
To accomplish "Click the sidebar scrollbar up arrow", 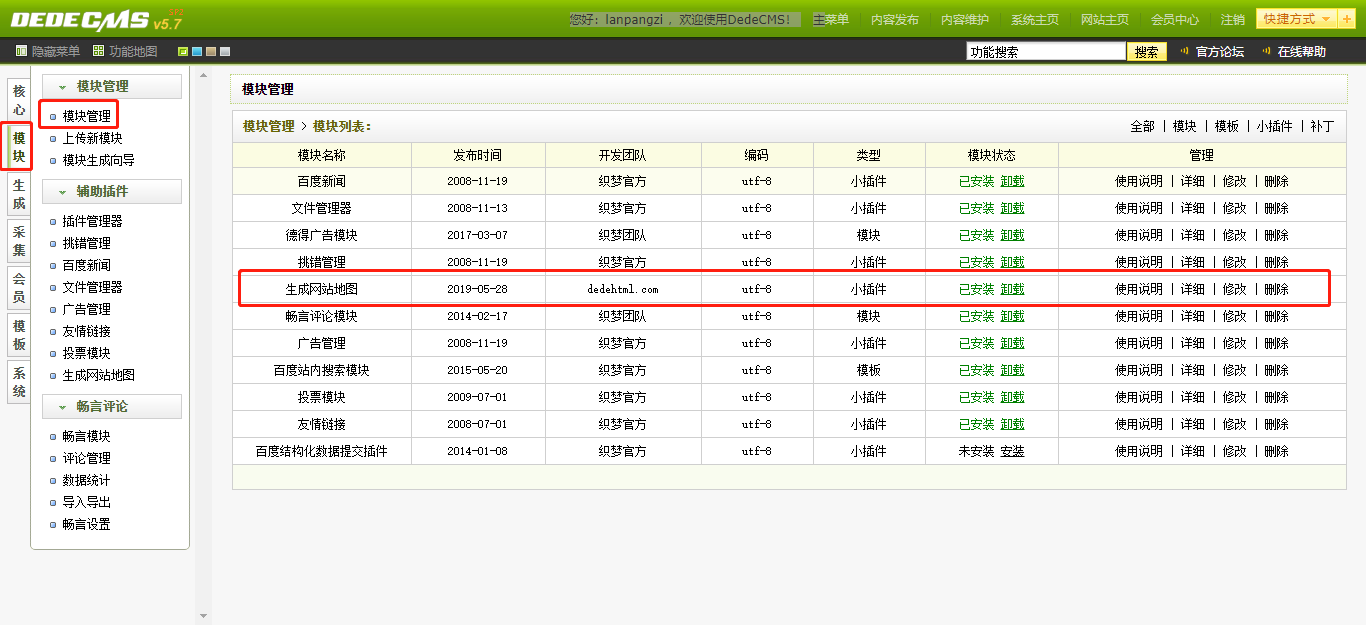I will pyautogui.click(x=204, y=75).
